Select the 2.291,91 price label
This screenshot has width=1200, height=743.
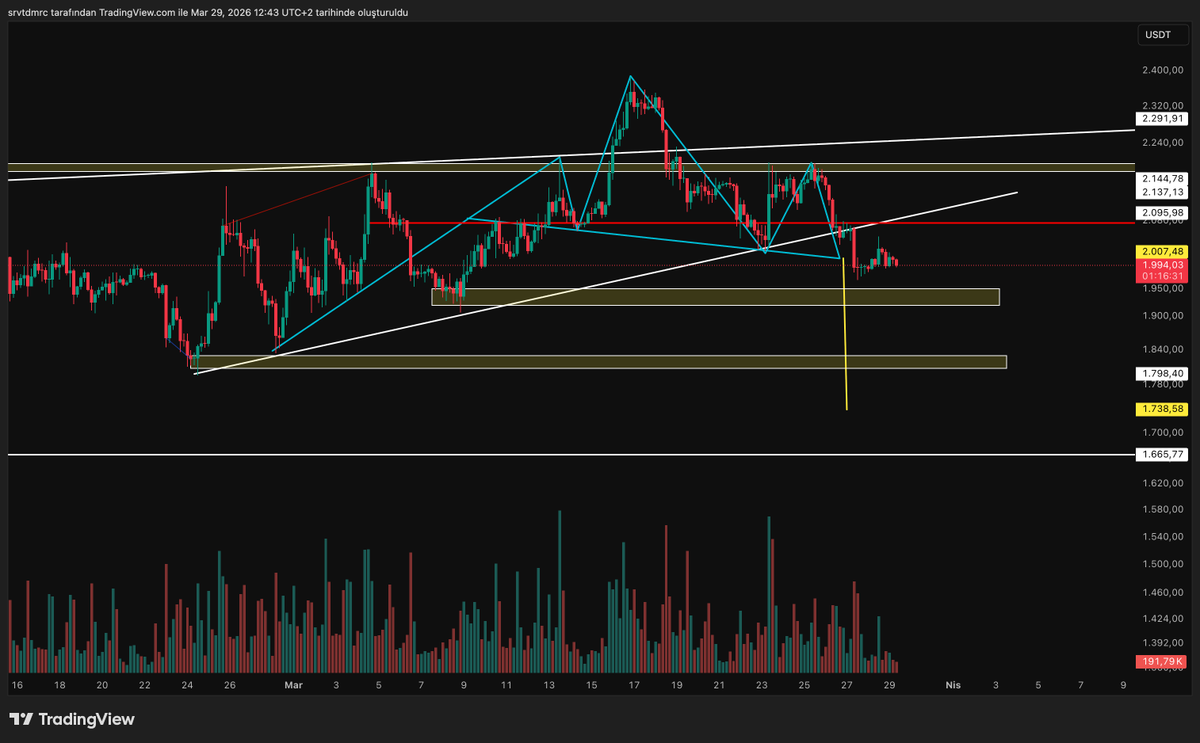(1163, 119)
